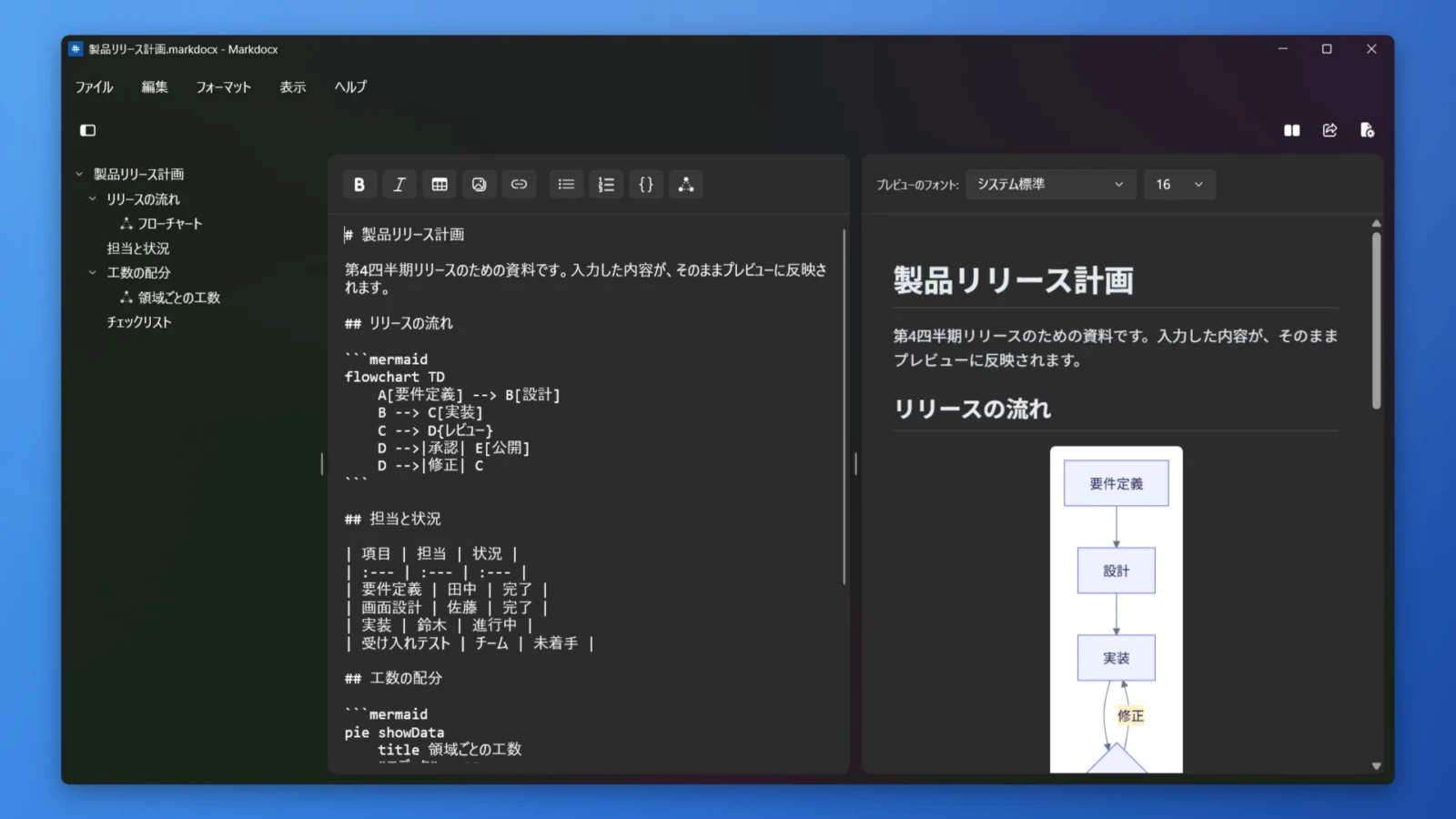Click the 実装 node in flowchart preview

[x=1117, y=658]
